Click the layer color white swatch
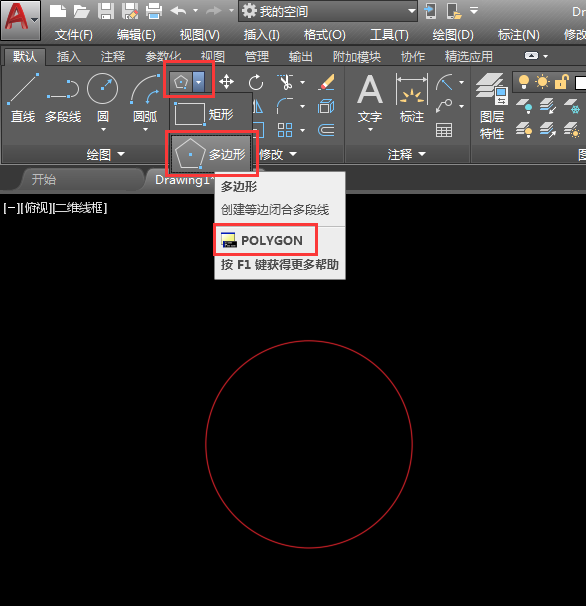Screen dimensions: 586x606 (580, 83)
